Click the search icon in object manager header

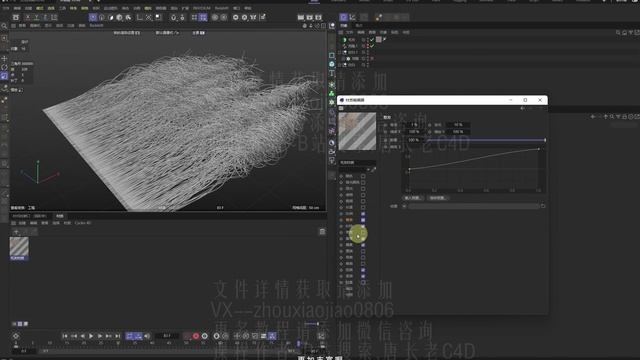click(x=618, y=32)
